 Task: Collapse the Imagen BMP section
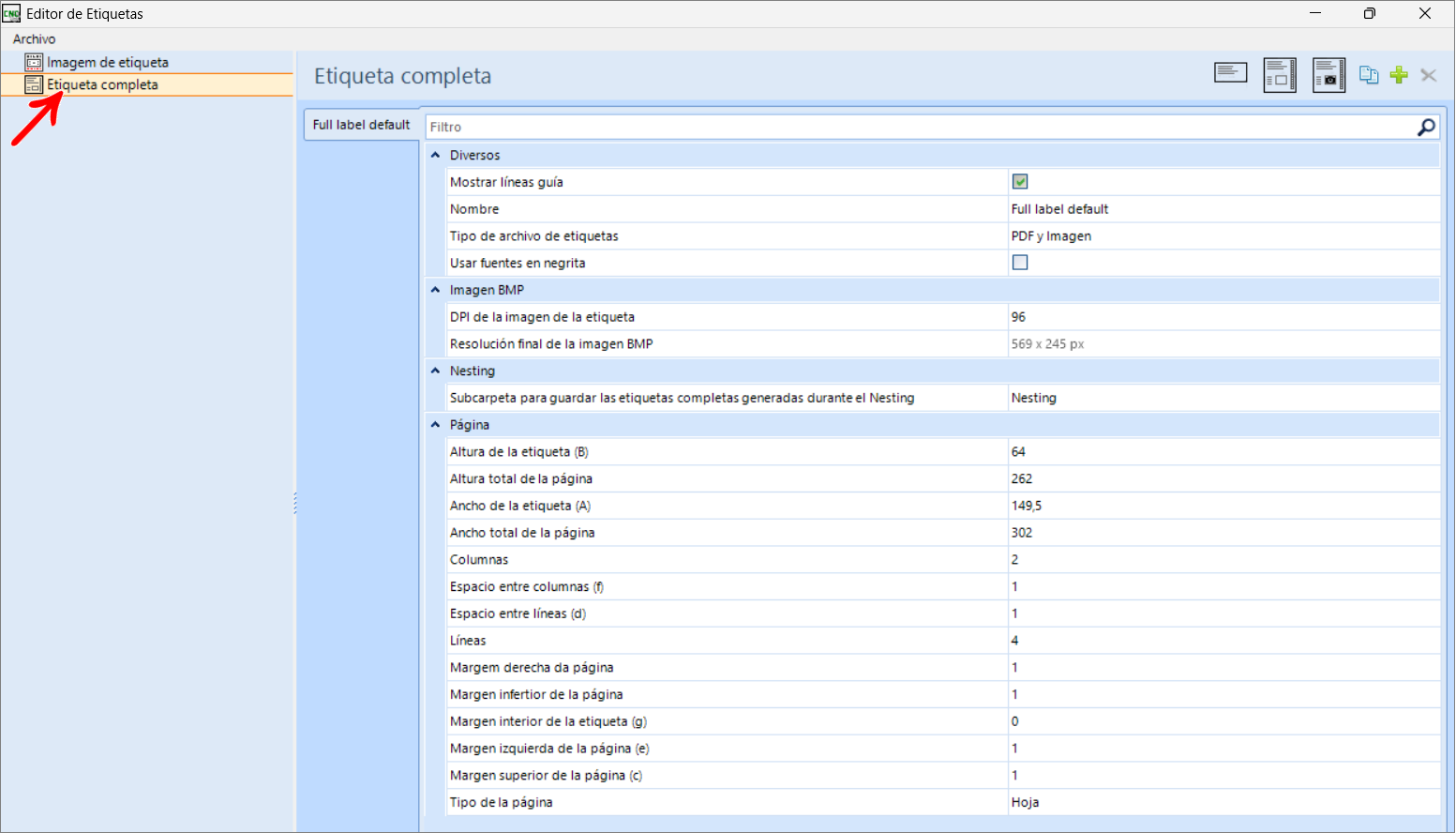[435, 290]
